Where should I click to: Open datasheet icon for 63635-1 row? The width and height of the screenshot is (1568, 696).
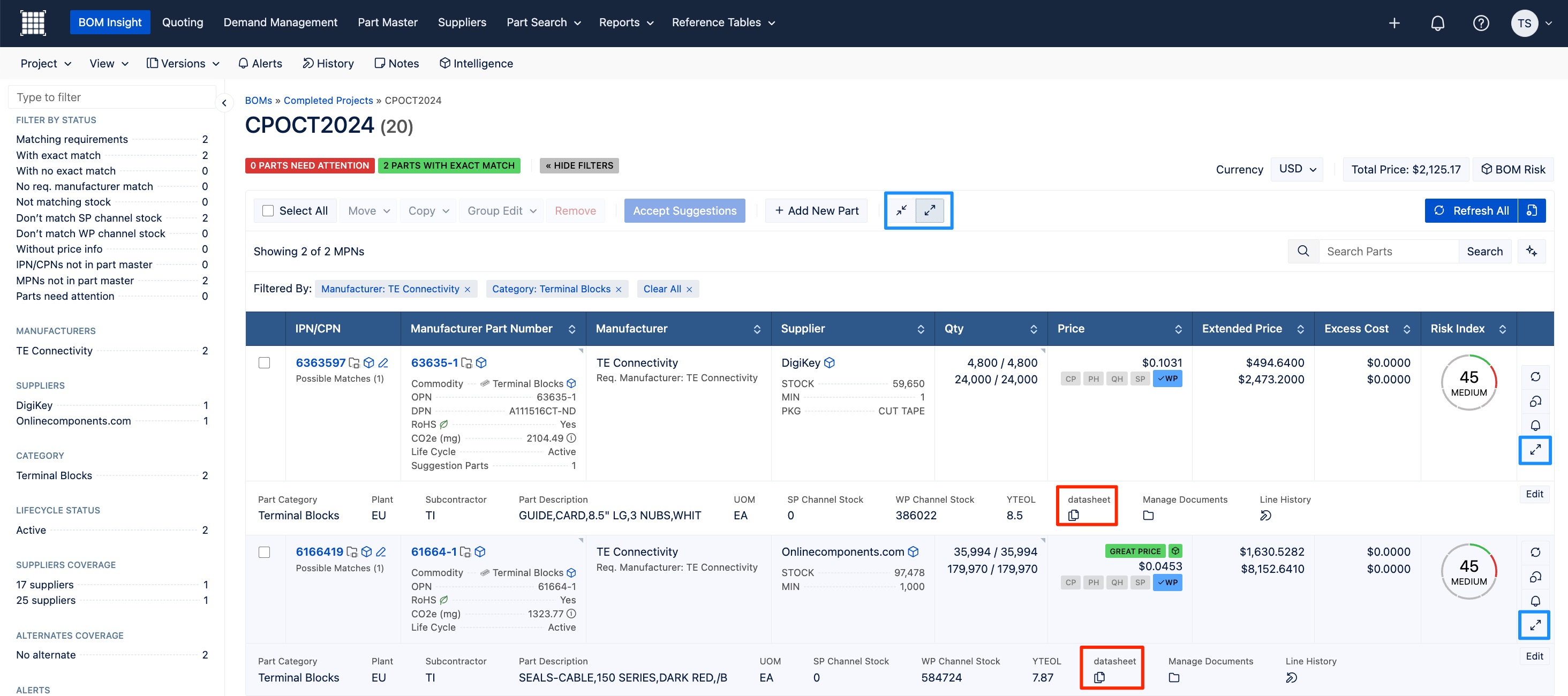pos(1073,515)
